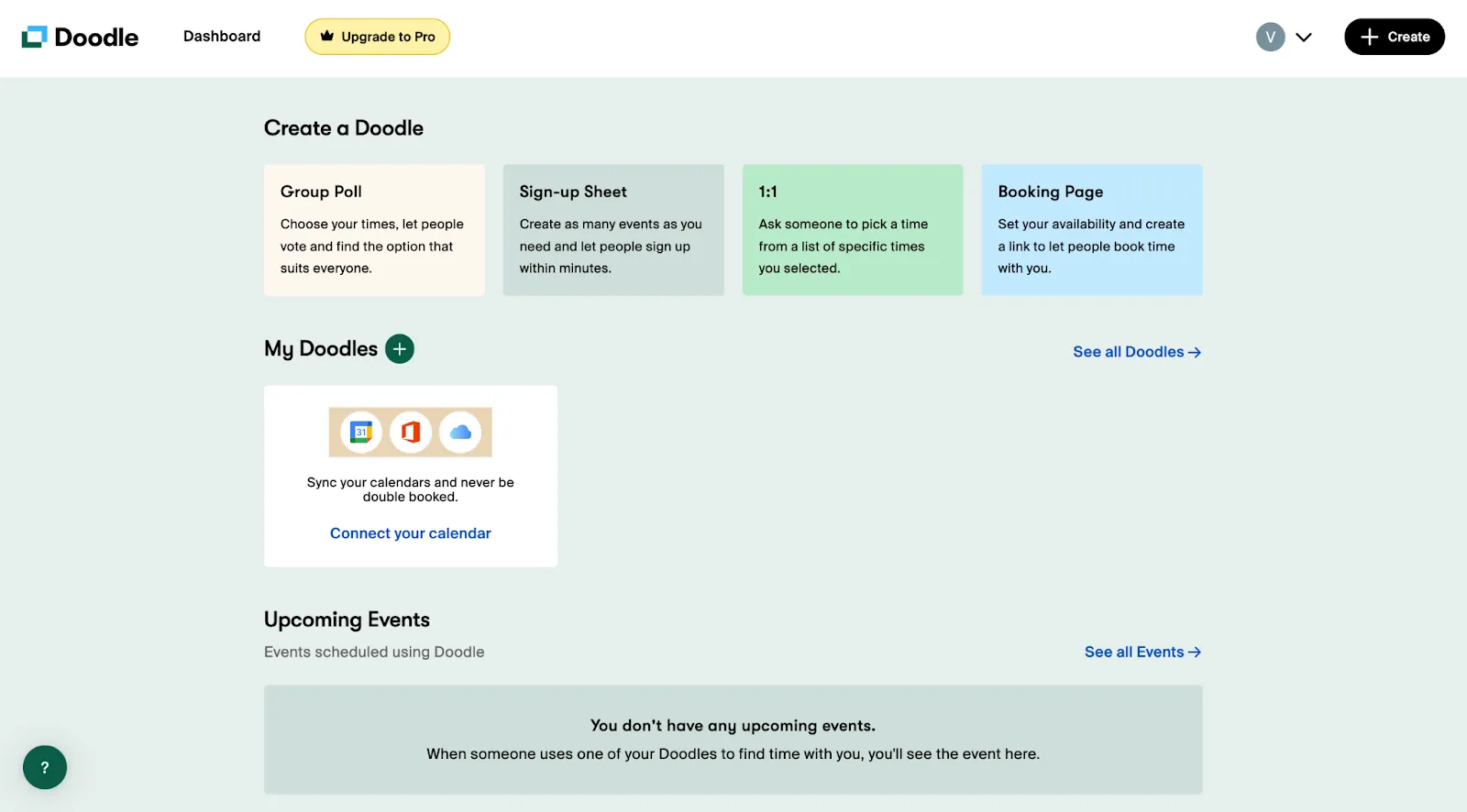This screenshot has width=1467, height=812.
Task: Open the See all Doodles link
Action: coord(1137,352)
